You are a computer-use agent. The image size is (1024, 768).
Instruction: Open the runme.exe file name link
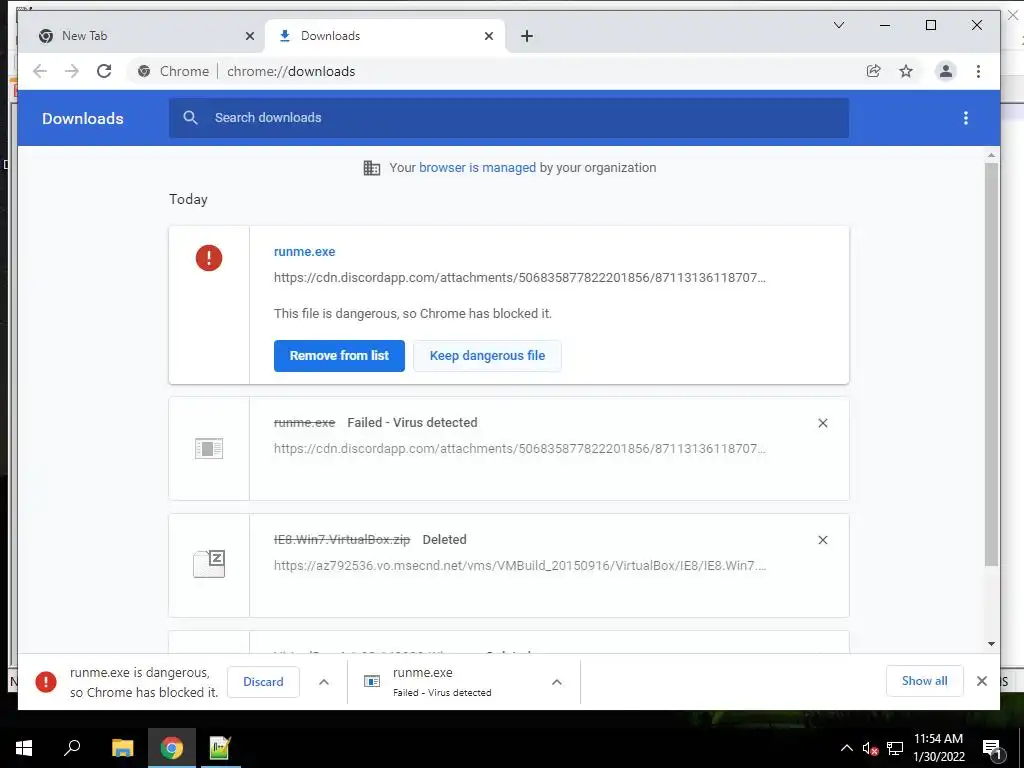(304, 251)
